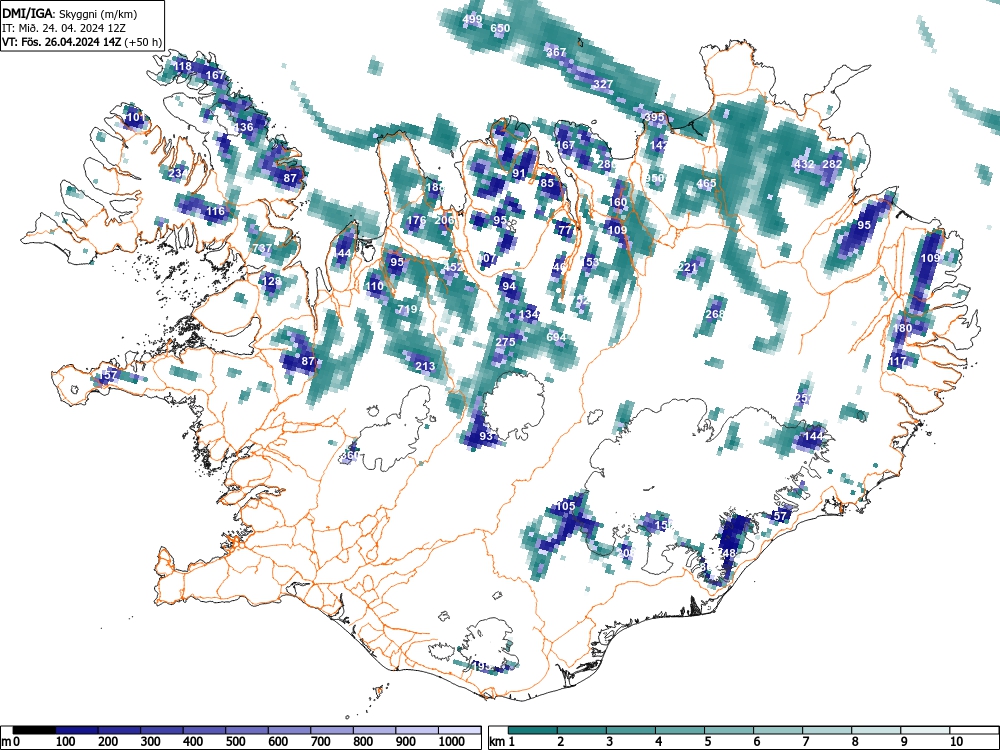Image resolution: width=1000 pixels, height=750 pixels.
Task: Select the 'm 0' legend label
Action: coord(11,742)
